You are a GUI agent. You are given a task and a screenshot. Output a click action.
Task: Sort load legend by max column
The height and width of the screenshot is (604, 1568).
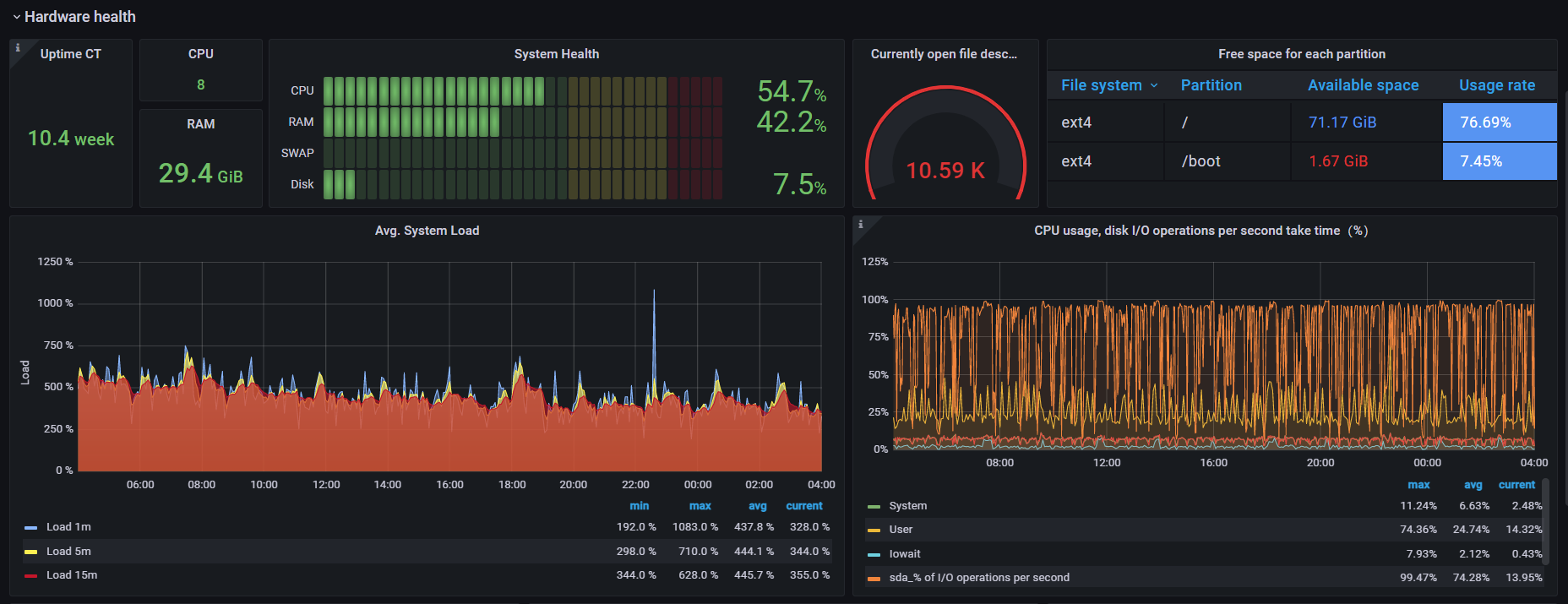[x=700, y=506]
